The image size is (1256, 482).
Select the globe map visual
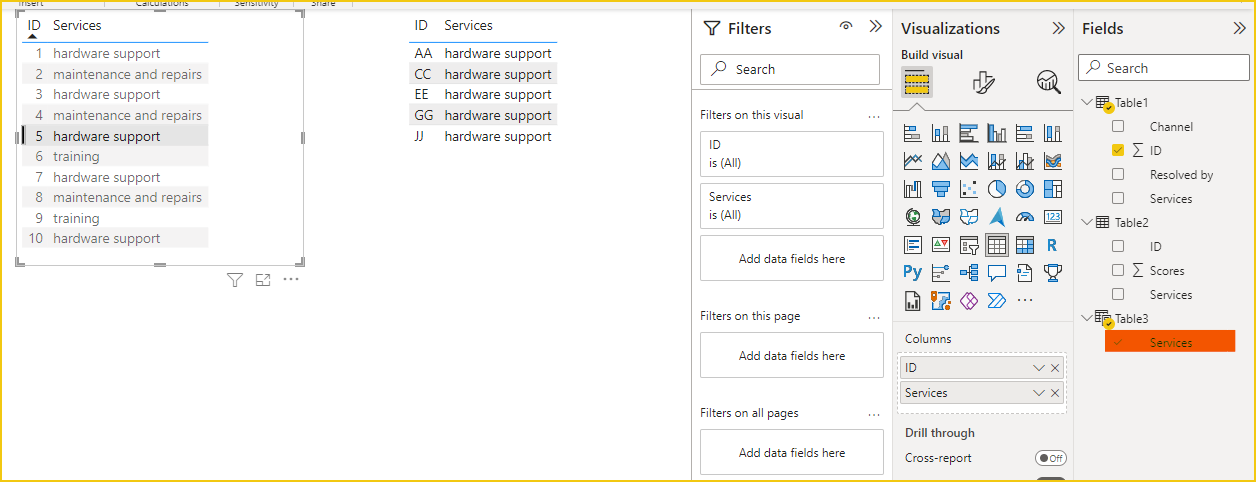pyautogui.click(x=912, y=217)
